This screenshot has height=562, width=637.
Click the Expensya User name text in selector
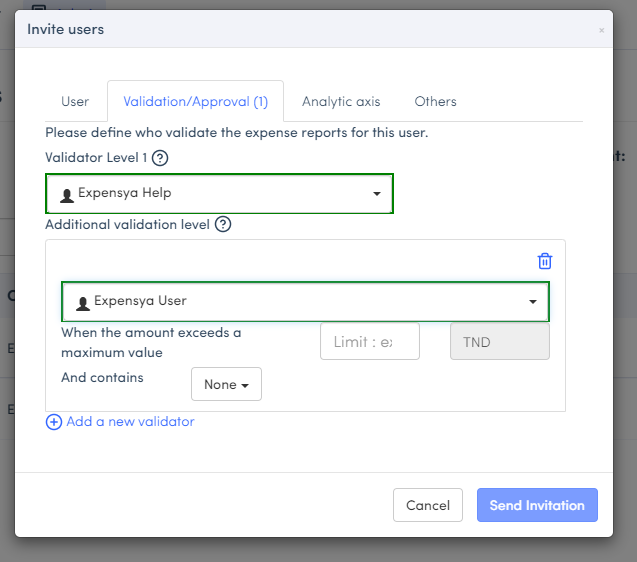[x=140, y=301]
